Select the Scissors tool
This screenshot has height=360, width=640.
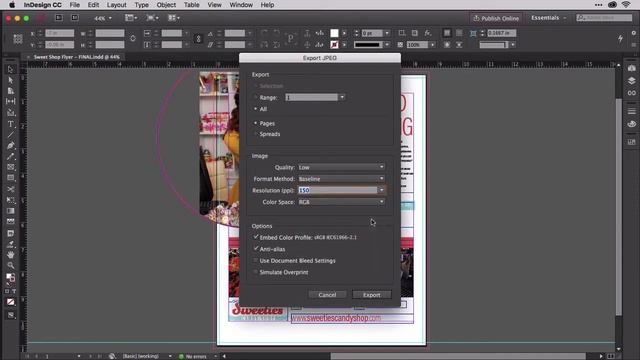11,189
